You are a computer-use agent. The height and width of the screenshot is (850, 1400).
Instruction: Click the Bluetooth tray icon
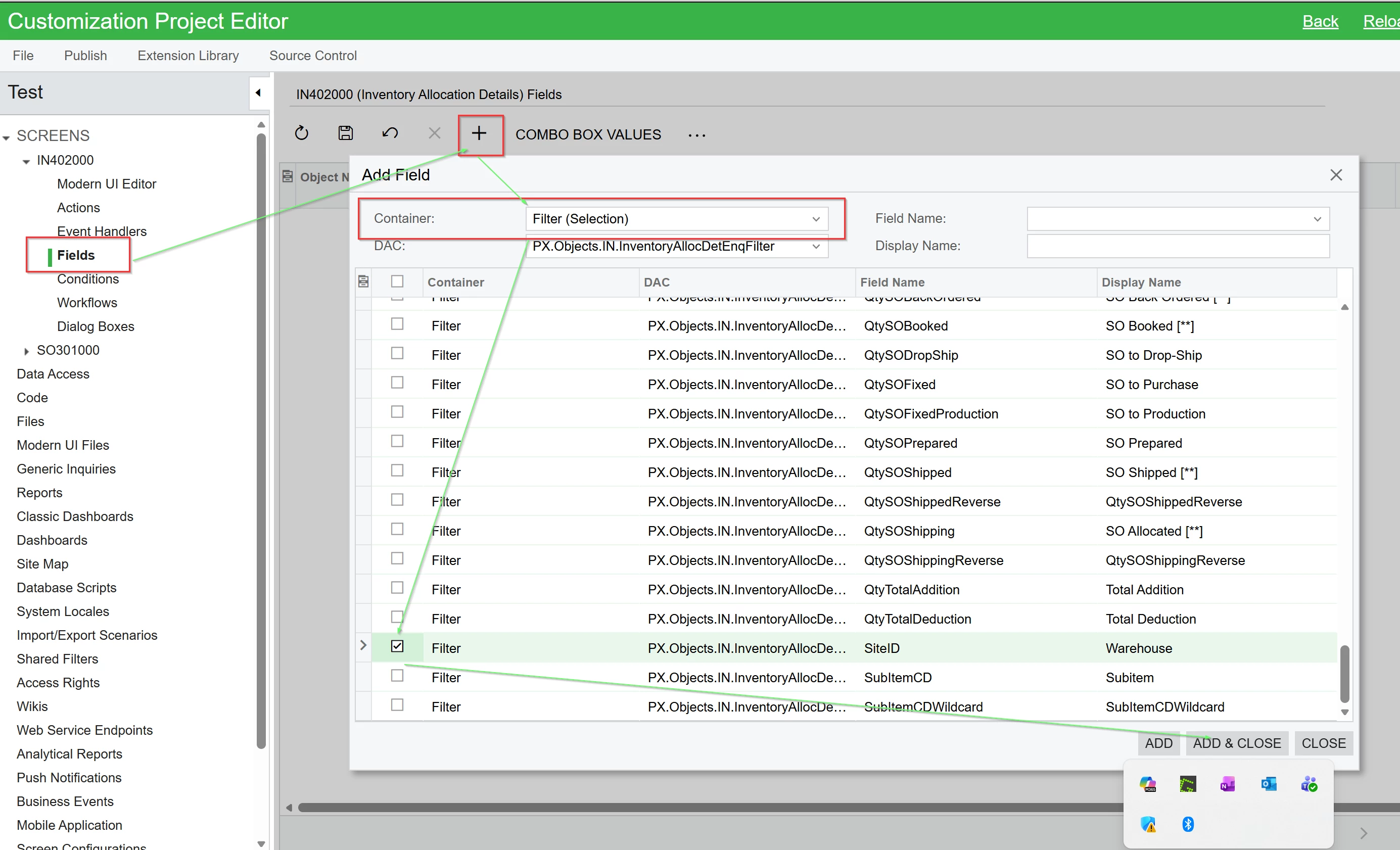pos(1188,823)
